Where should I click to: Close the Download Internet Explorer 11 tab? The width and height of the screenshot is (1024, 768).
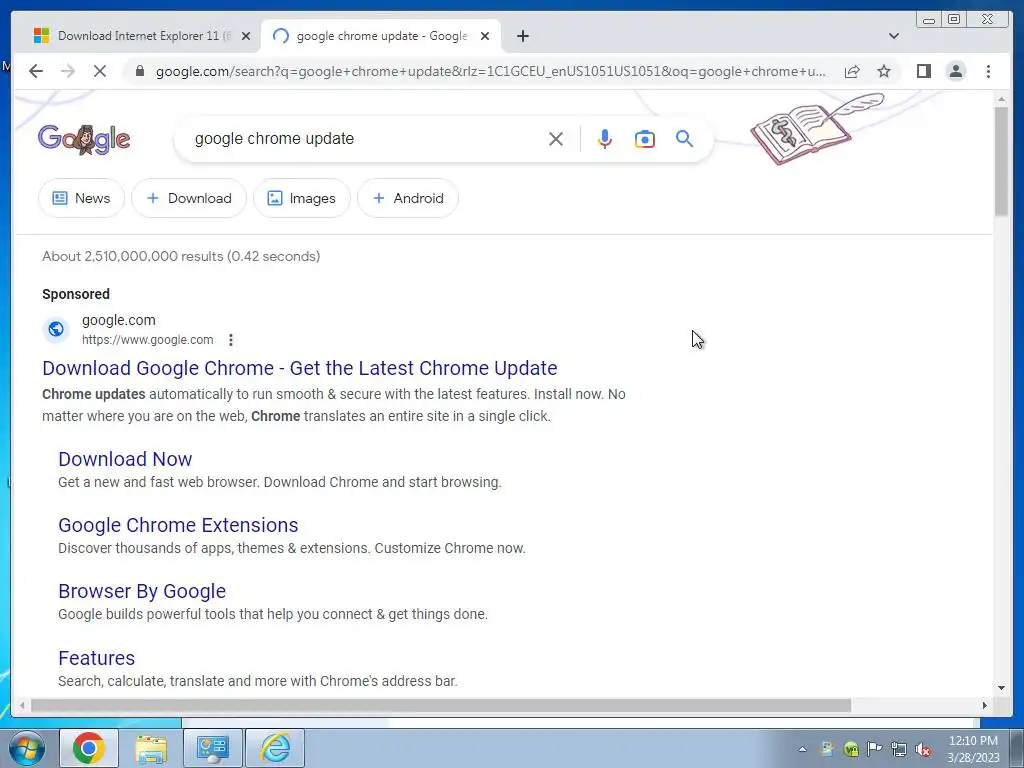pos(246,36)
